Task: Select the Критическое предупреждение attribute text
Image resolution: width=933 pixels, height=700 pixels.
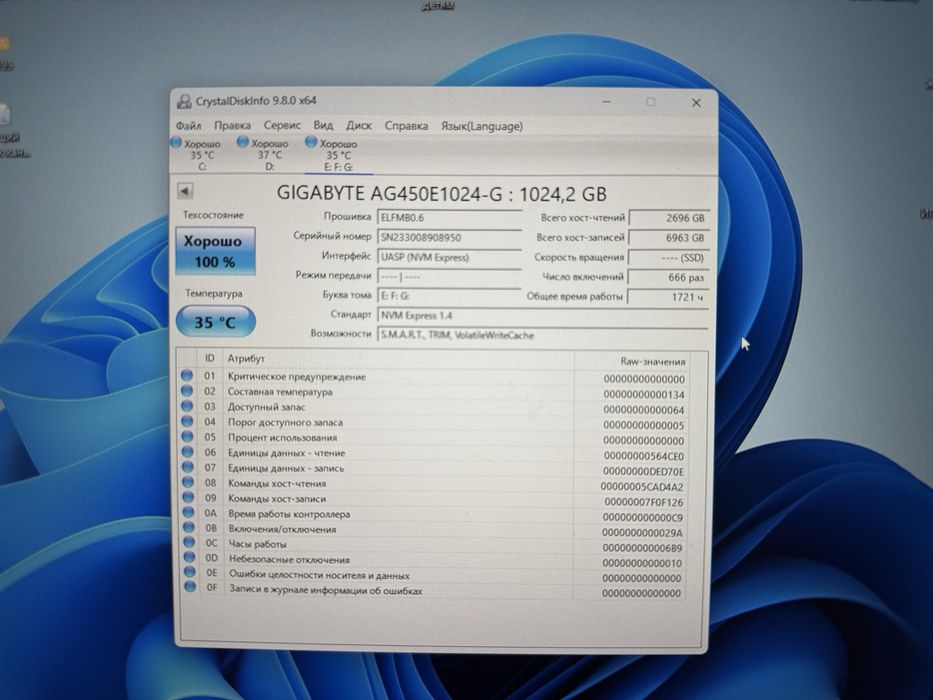Action: (x=297, y=377)
